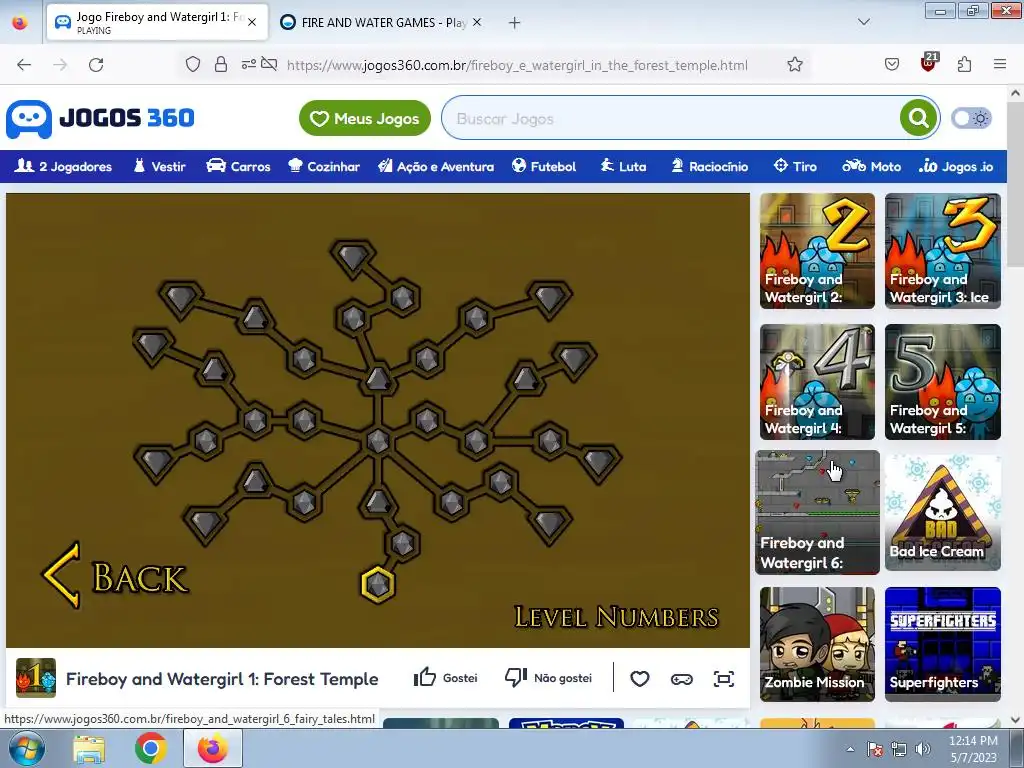
Task: Open the extensions puzzle icon
Action: (965, 64)
